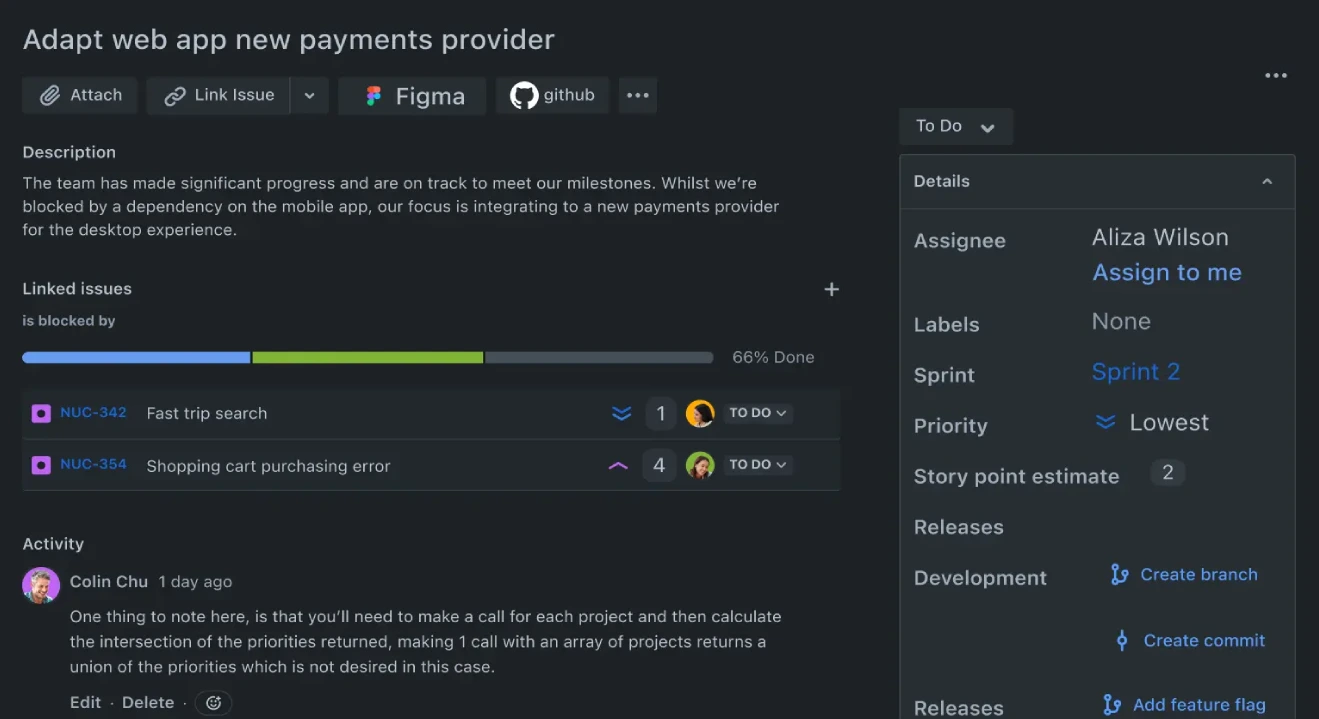Viewport: 1319px width, 719px height.
Task: Expand the Link Issue dropdown chevron
Action: pyautogui.click(x=310, y=95)
